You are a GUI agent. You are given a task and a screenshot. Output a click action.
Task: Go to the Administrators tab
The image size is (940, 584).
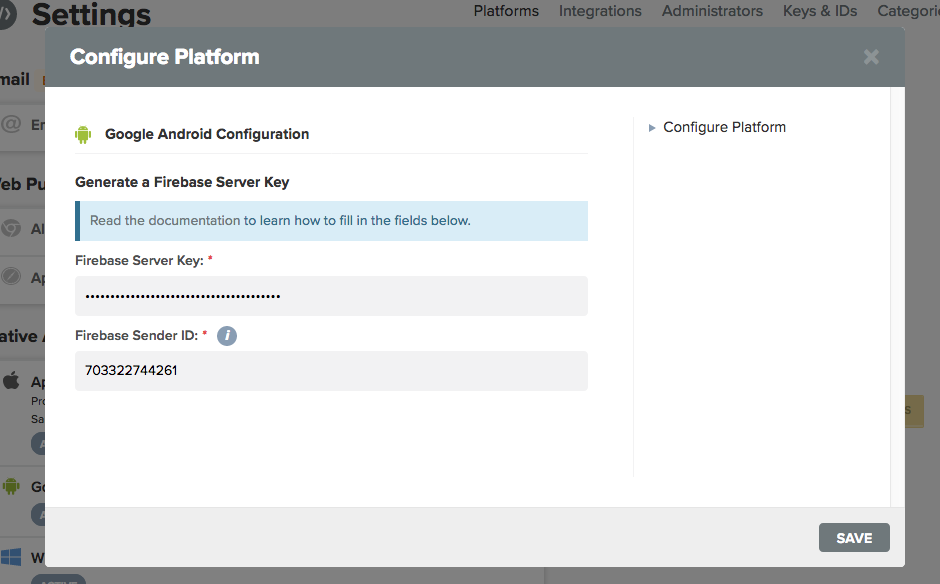712,11
